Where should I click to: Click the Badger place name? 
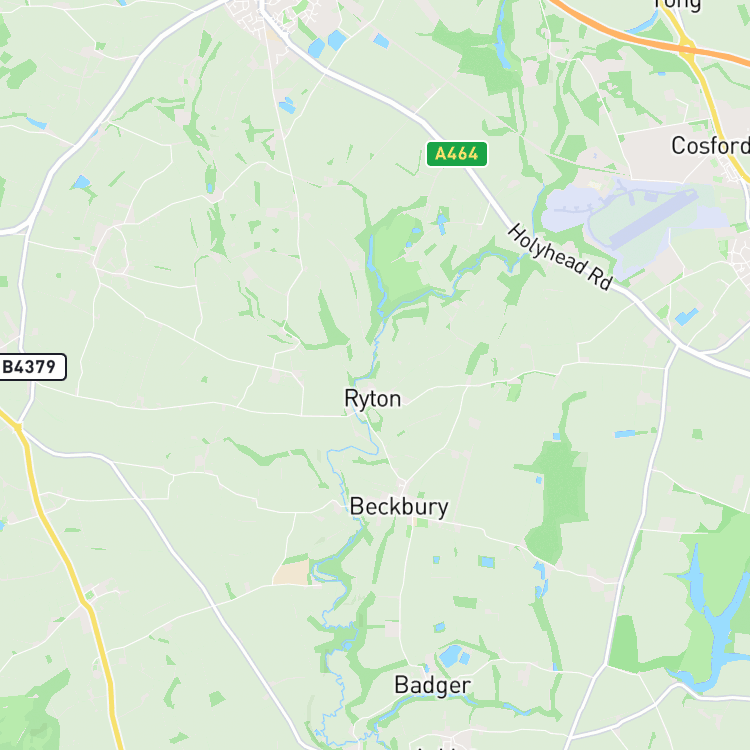[432, 685]
